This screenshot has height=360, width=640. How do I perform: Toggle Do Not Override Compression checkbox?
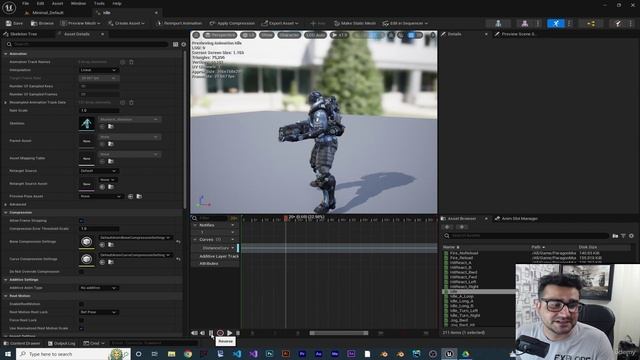81,271
